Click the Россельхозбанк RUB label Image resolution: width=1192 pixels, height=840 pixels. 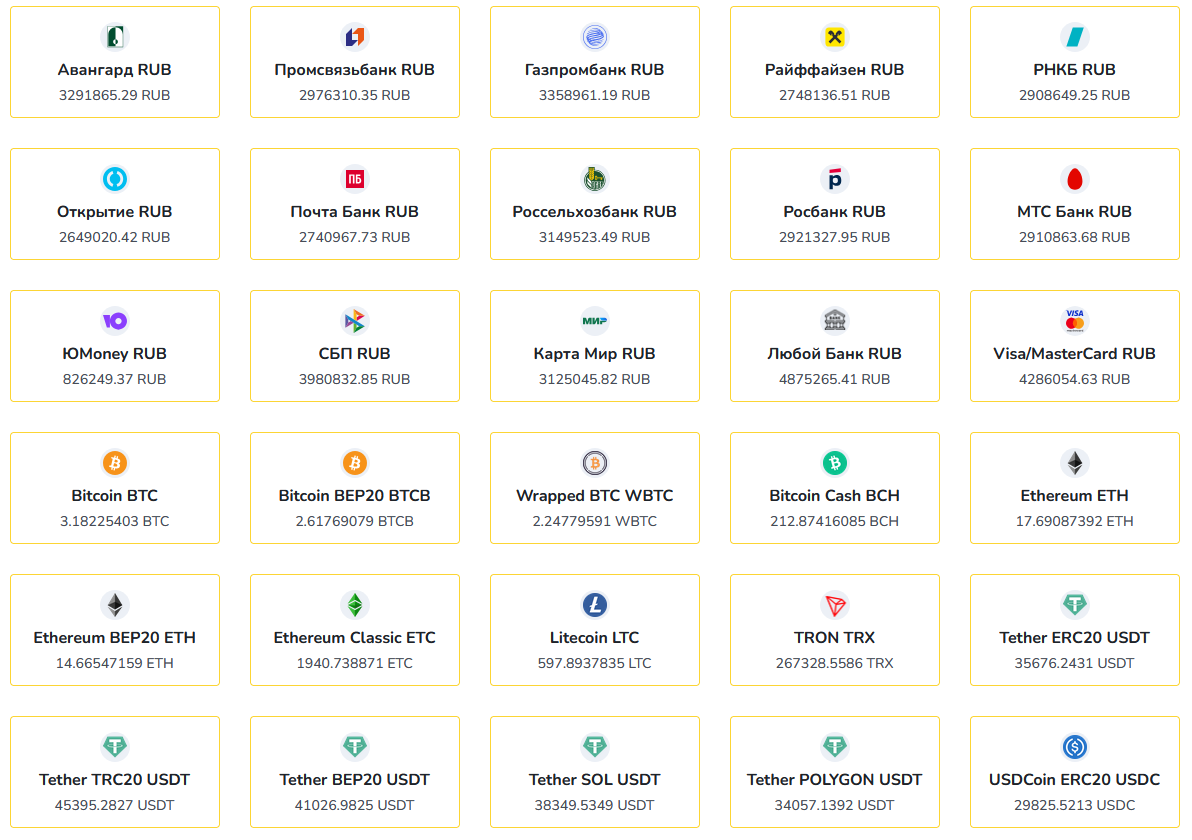(594, 212)
